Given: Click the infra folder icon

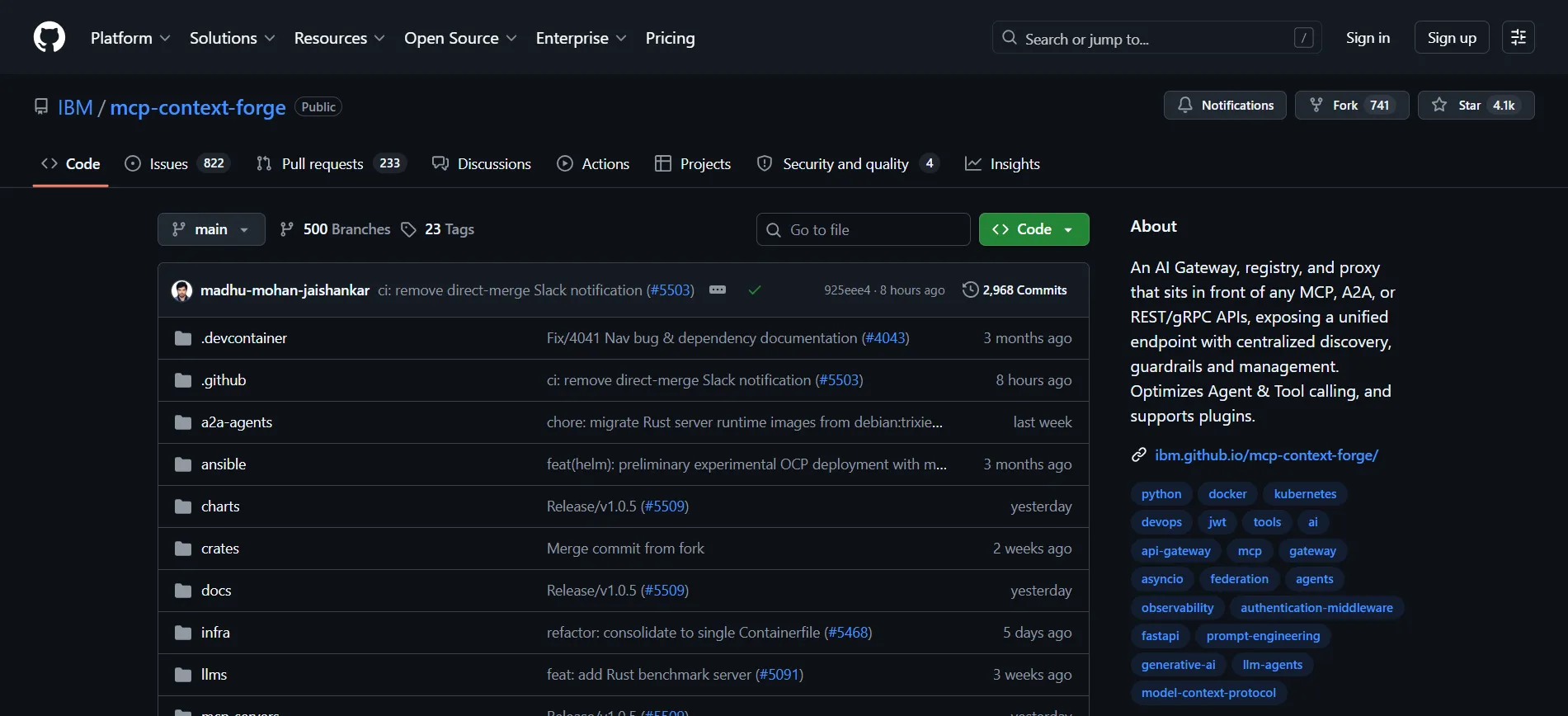Looking at the screenshot, I should [183, 633].
